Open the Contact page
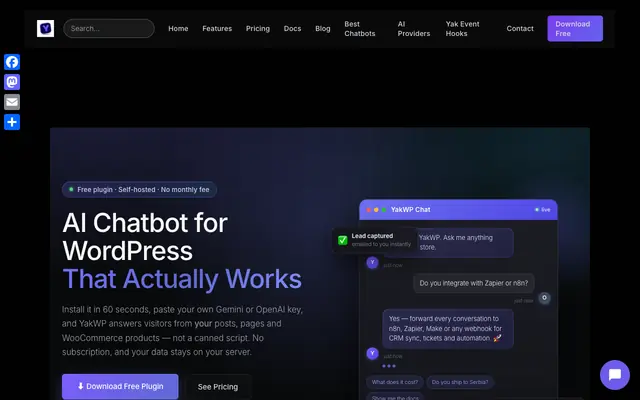 520,29
